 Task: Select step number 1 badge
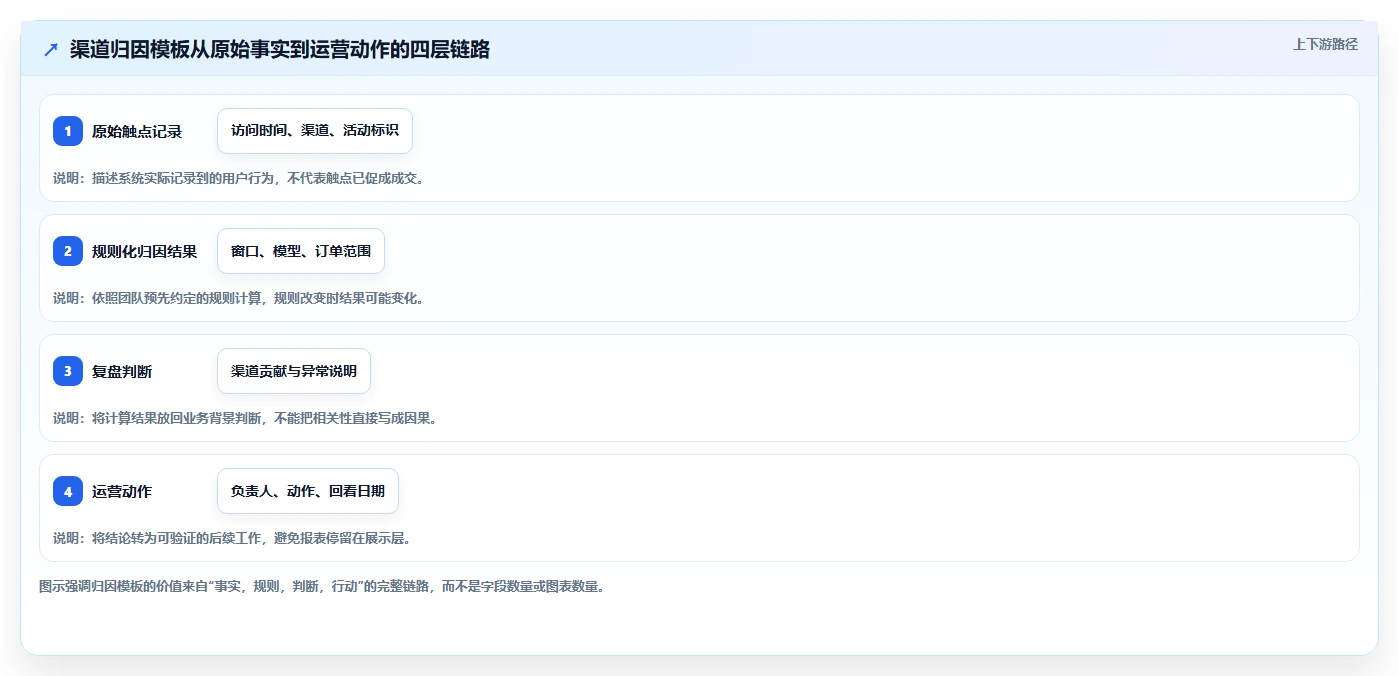click(x=68, y=131)
